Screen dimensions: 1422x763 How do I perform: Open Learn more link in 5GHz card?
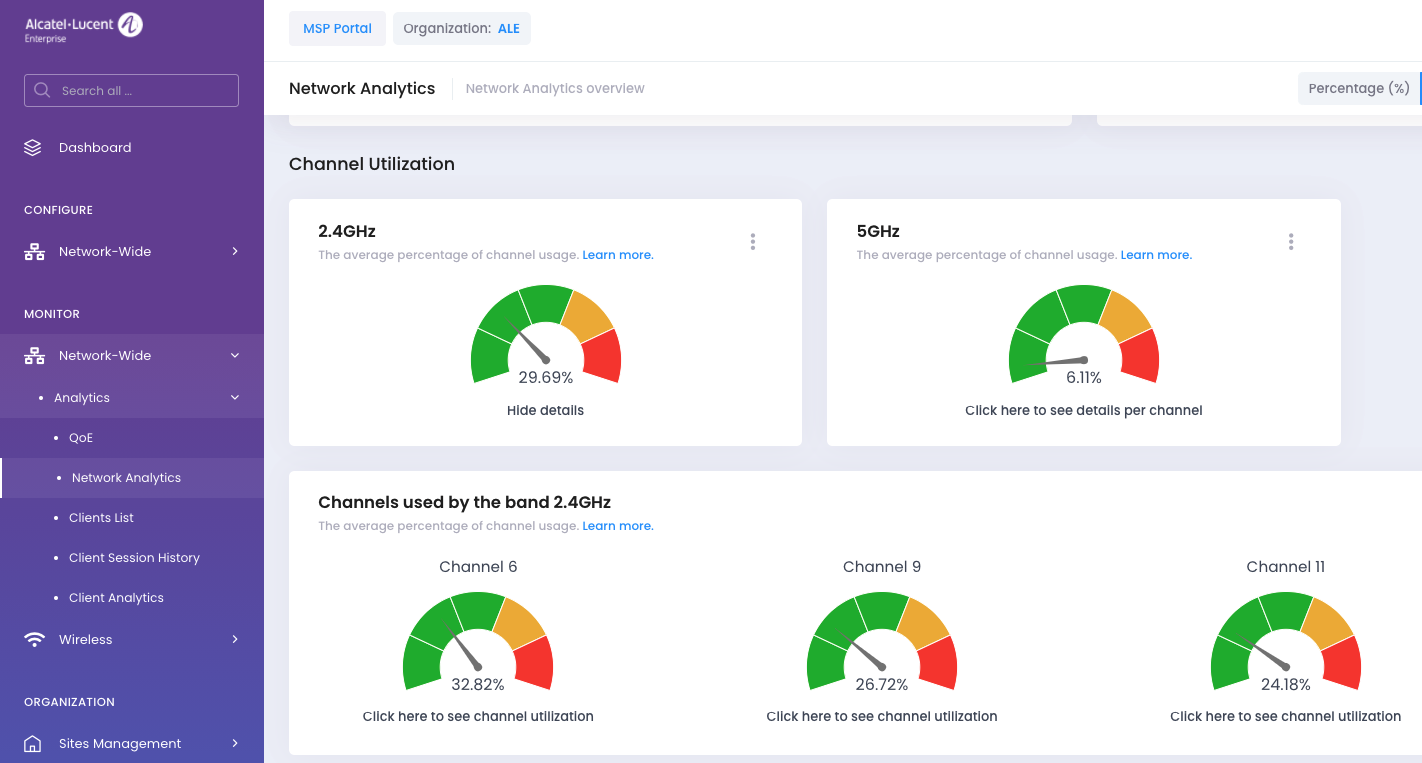point(1156,255)
